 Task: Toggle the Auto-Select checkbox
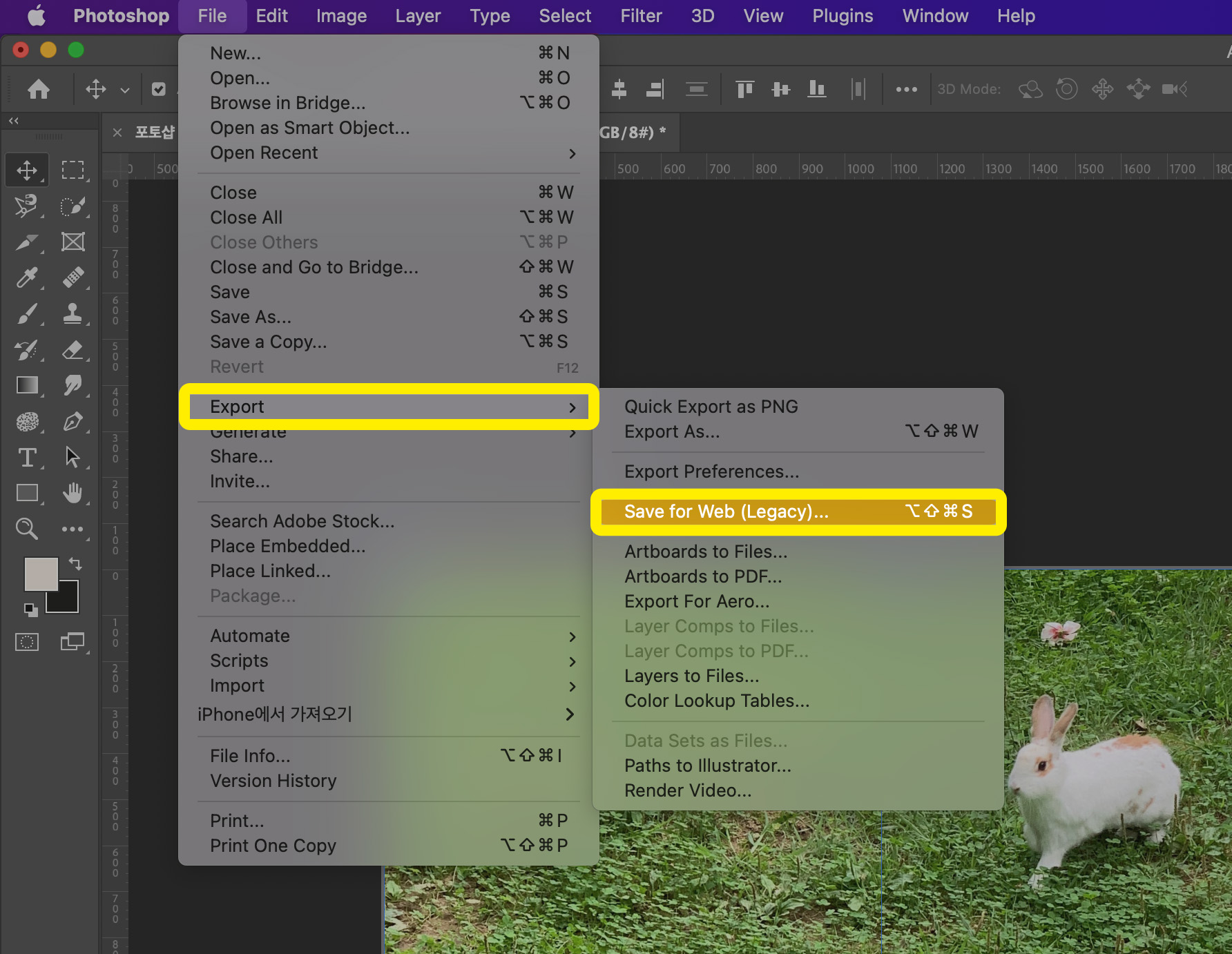coord(159,89)
